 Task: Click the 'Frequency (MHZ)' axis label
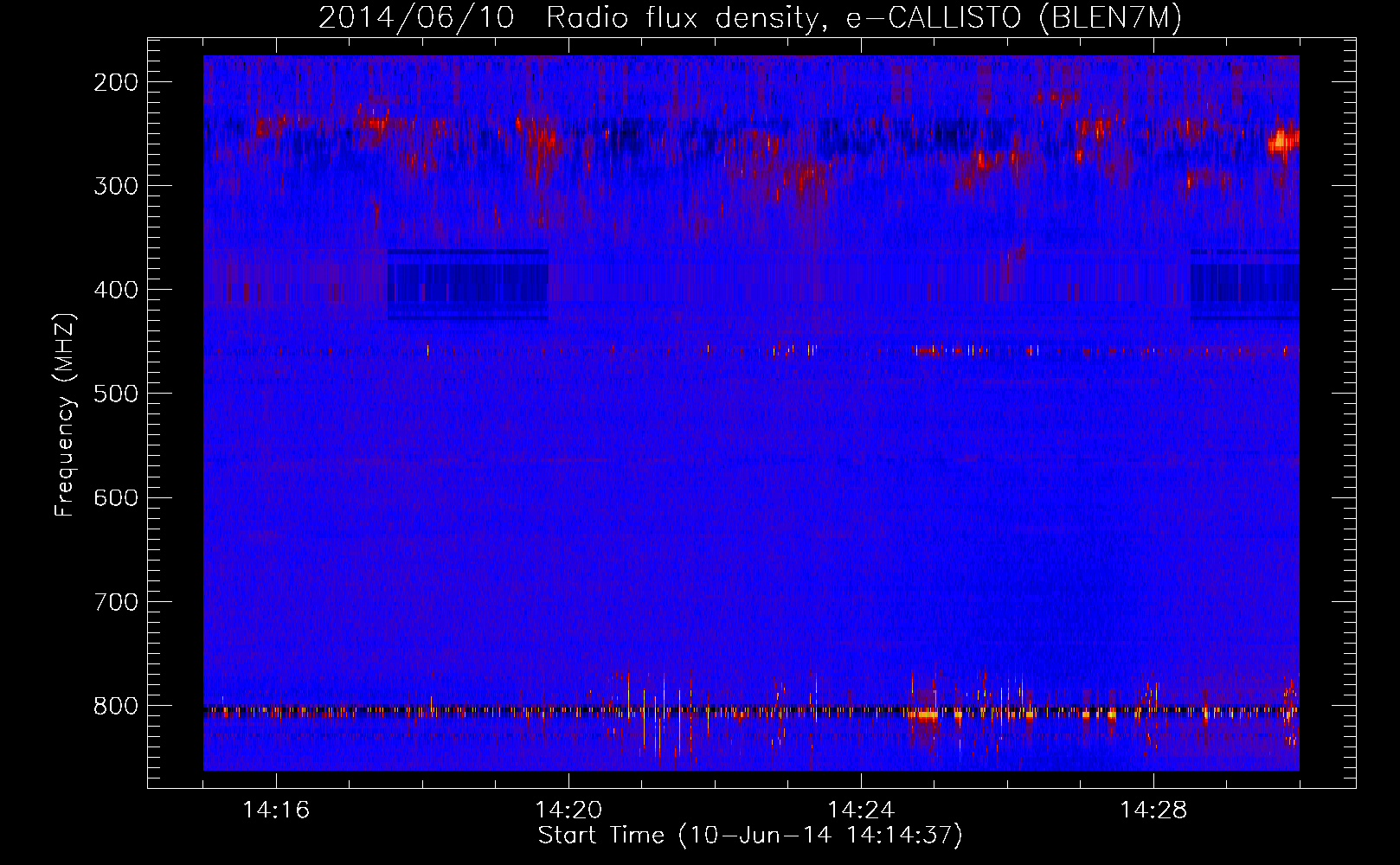coord(65,415)
